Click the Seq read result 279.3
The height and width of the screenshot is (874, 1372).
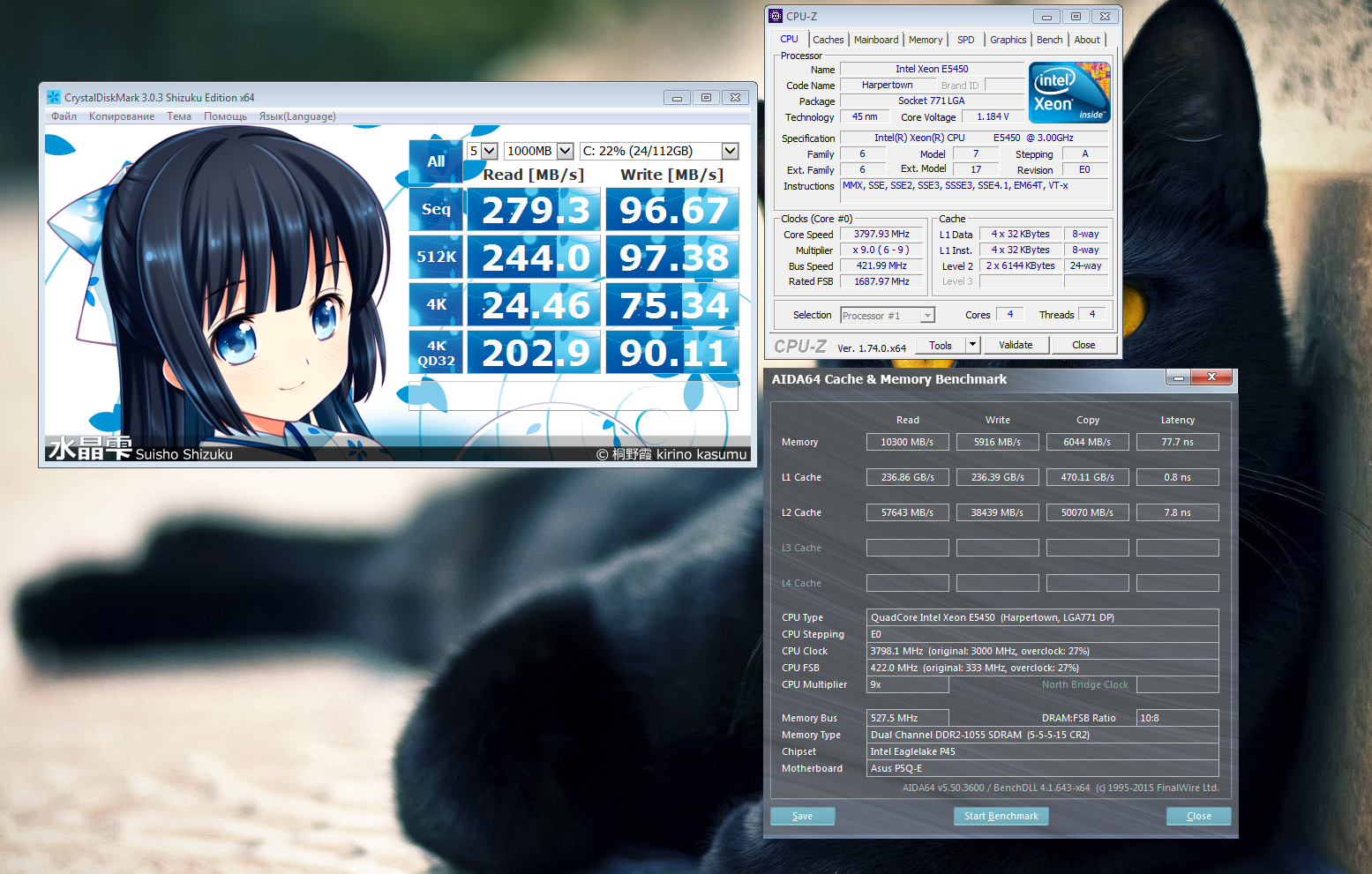[534, 209]
